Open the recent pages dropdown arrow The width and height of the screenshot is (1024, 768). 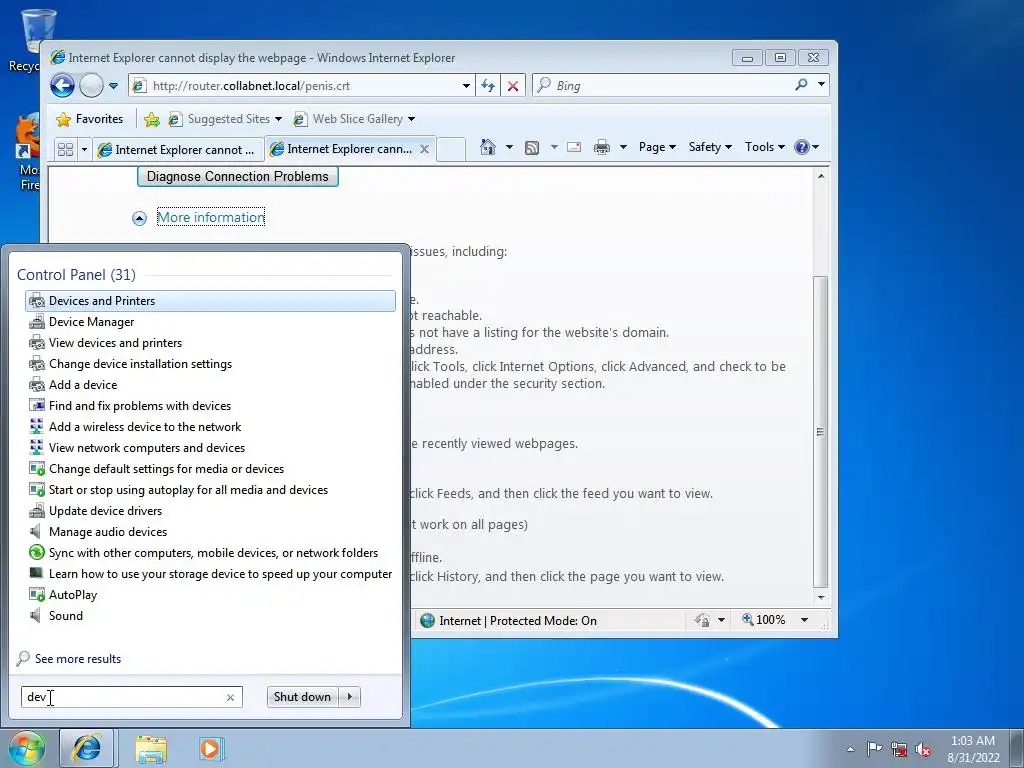coord(114,86)
